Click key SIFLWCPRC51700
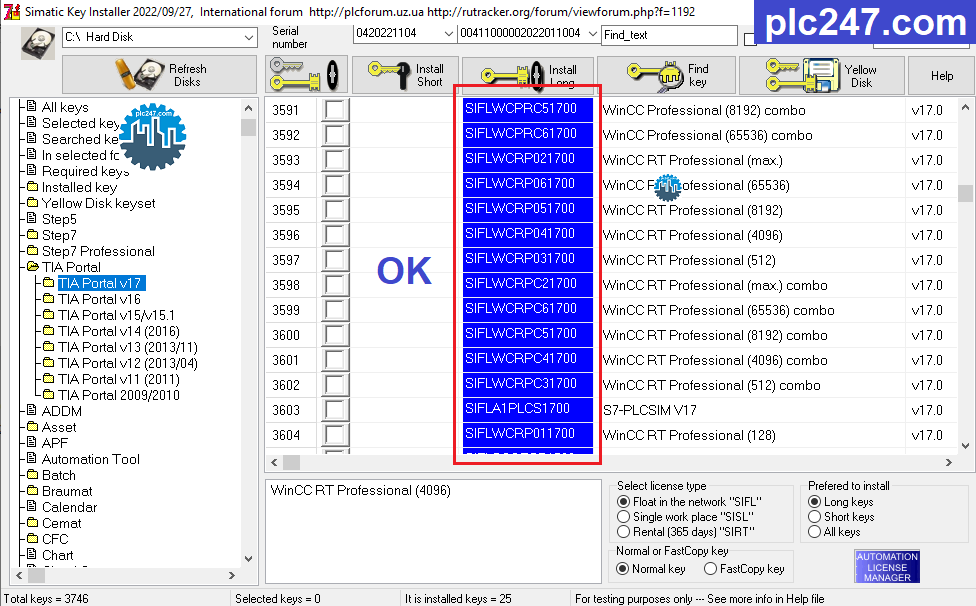The height and width of the screenshot is (606, 976). [527, 108]
